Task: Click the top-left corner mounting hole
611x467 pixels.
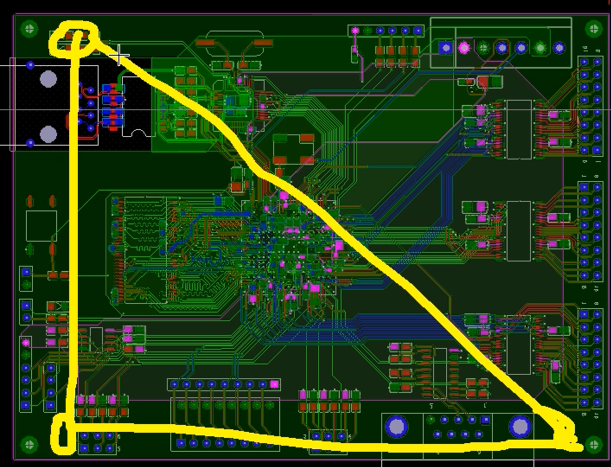Action: point(29,29)
